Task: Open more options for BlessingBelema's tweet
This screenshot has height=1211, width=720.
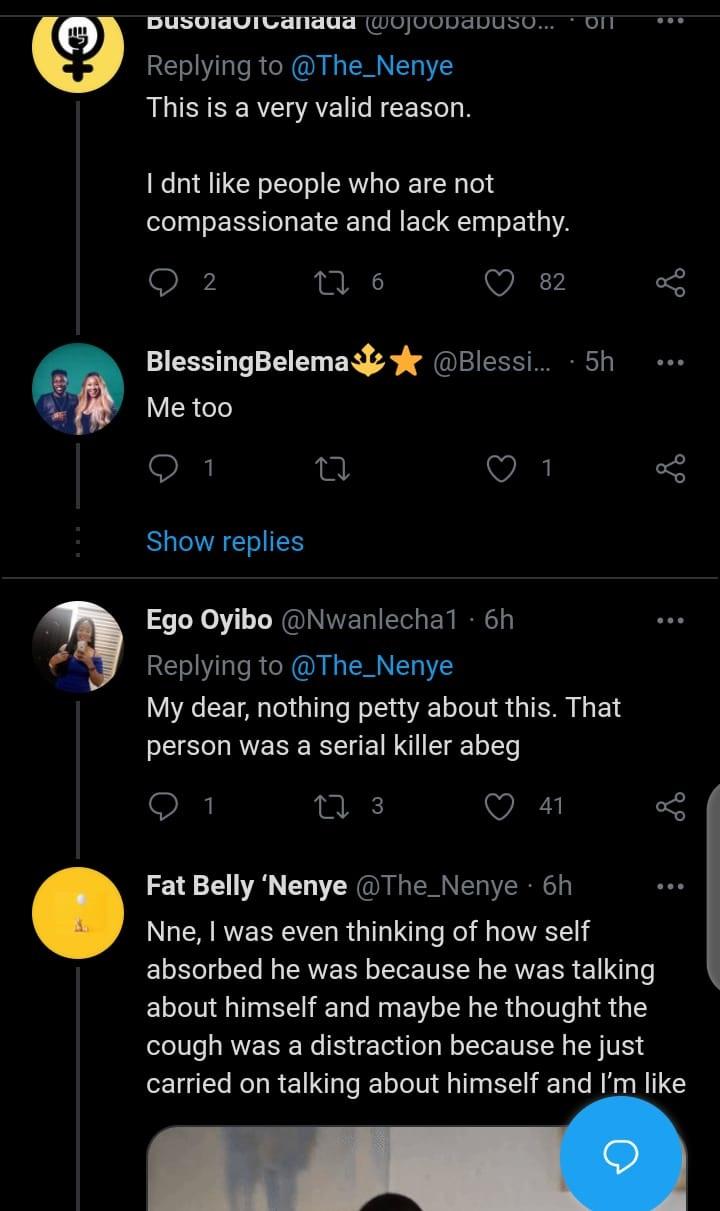Action: click(x=669, y=362)
